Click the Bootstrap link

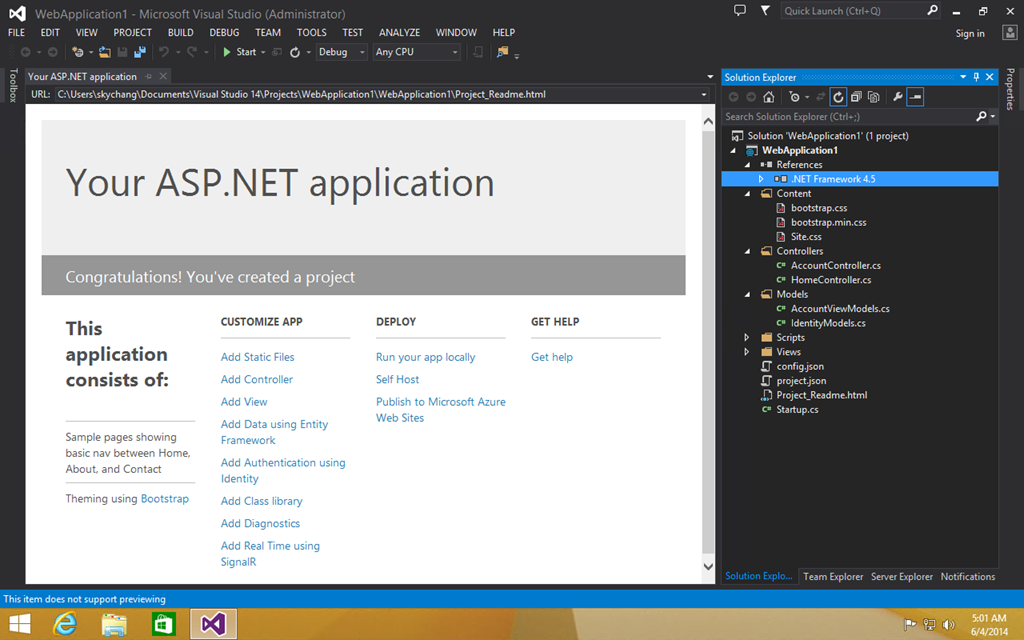165,499
